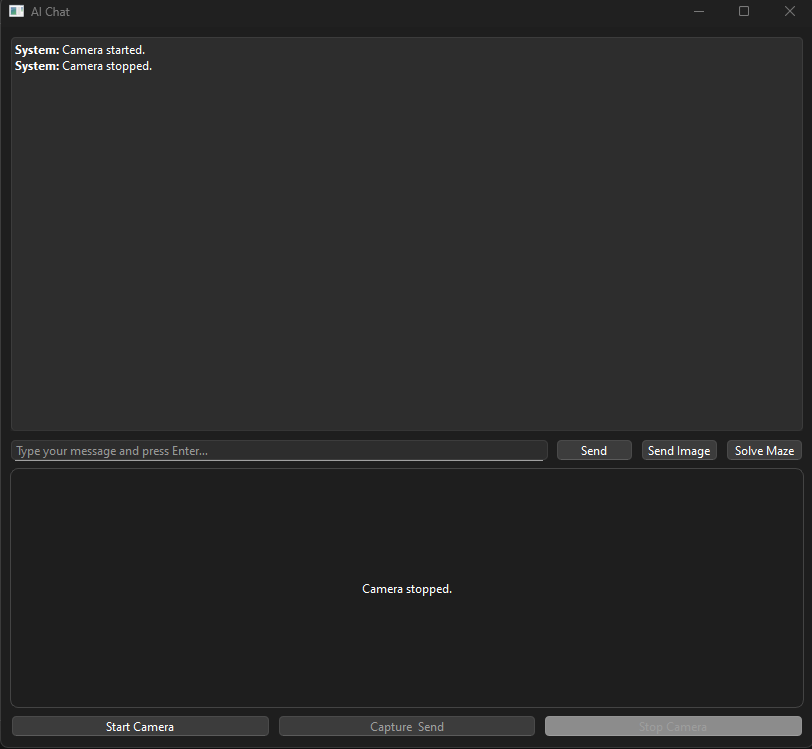812x749 pixels.
Task: Click the bold "System:" label on second chat line
Action: 37,66
